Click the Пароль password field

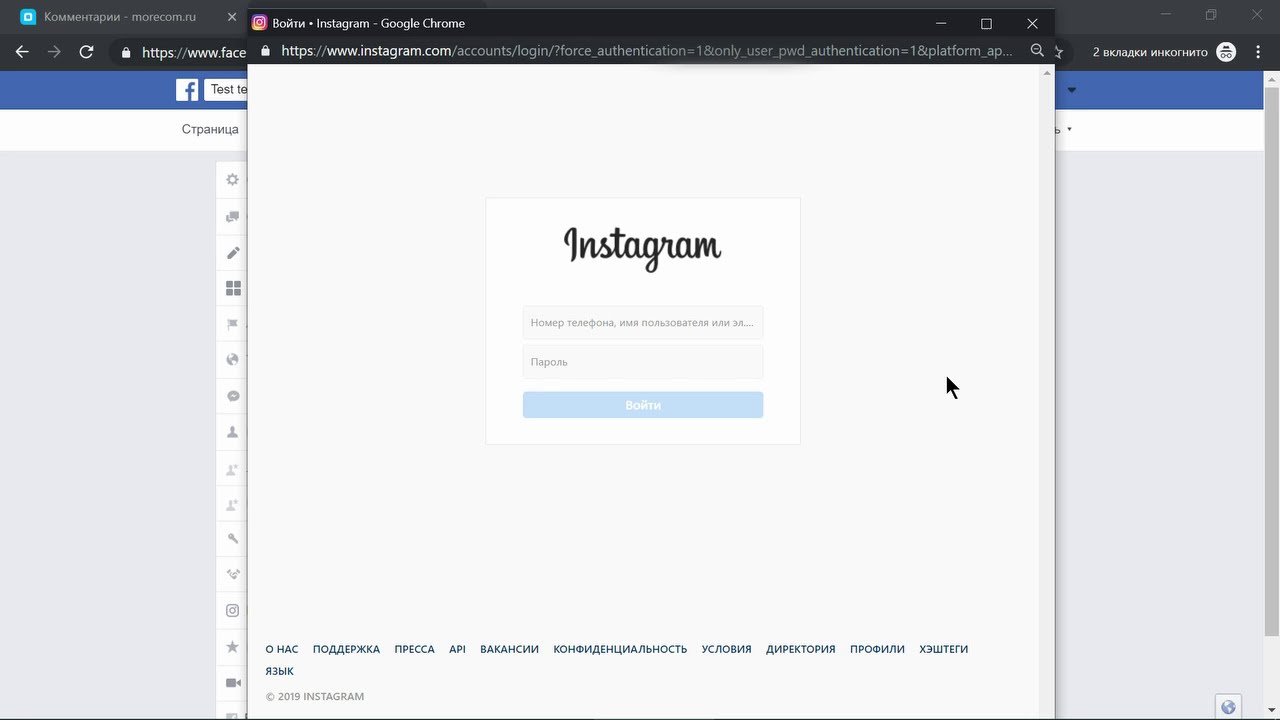[x=643, y=362]
